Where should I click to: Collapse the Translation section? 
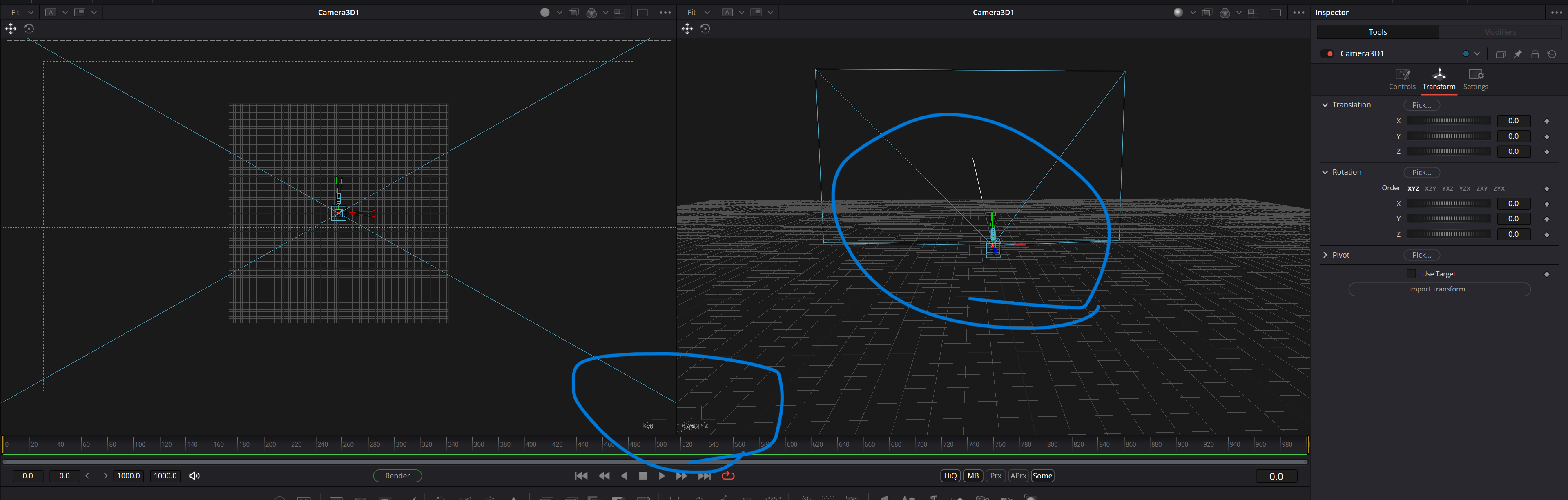[x=1325, y=105]
